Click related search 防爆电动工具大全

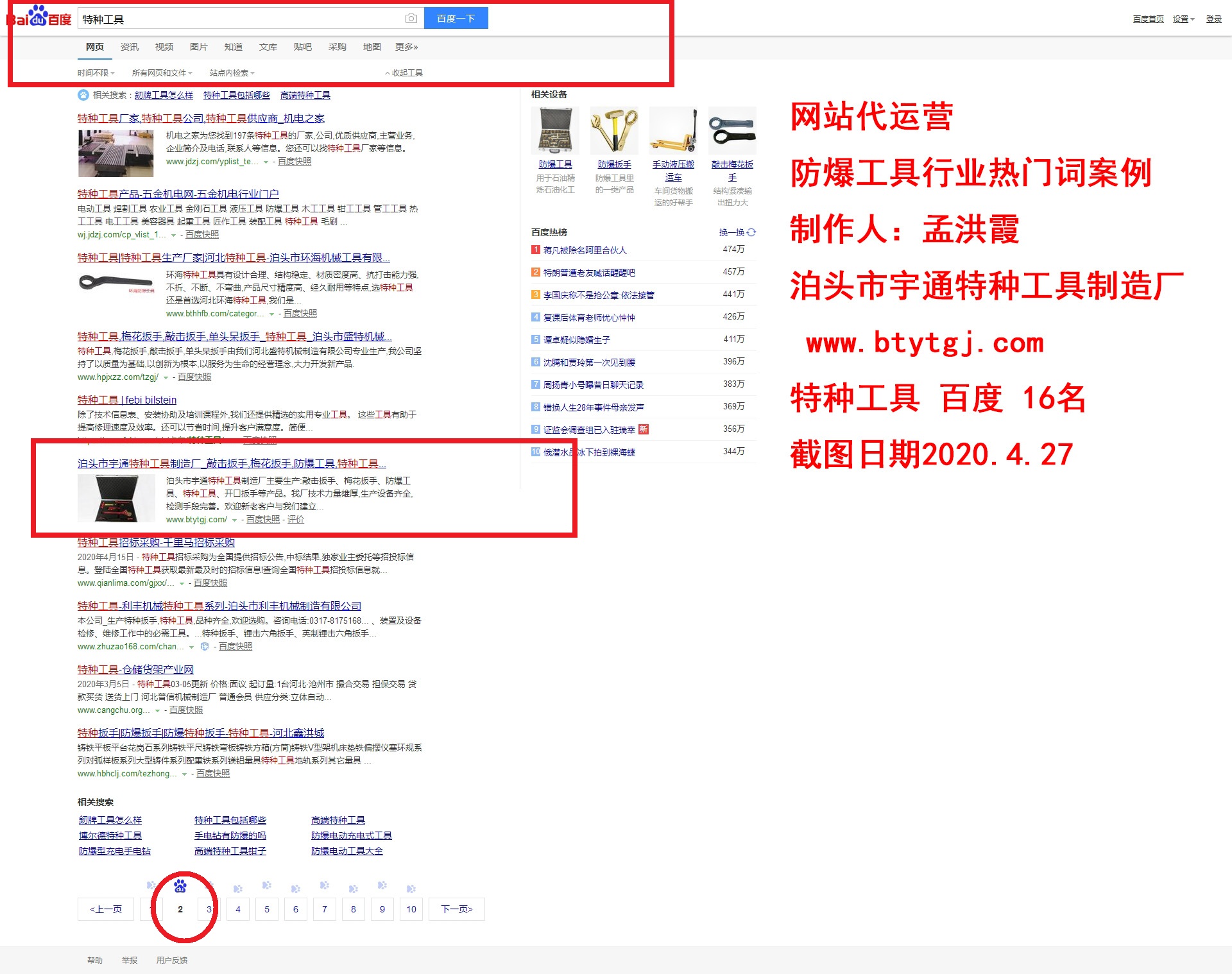347,851
